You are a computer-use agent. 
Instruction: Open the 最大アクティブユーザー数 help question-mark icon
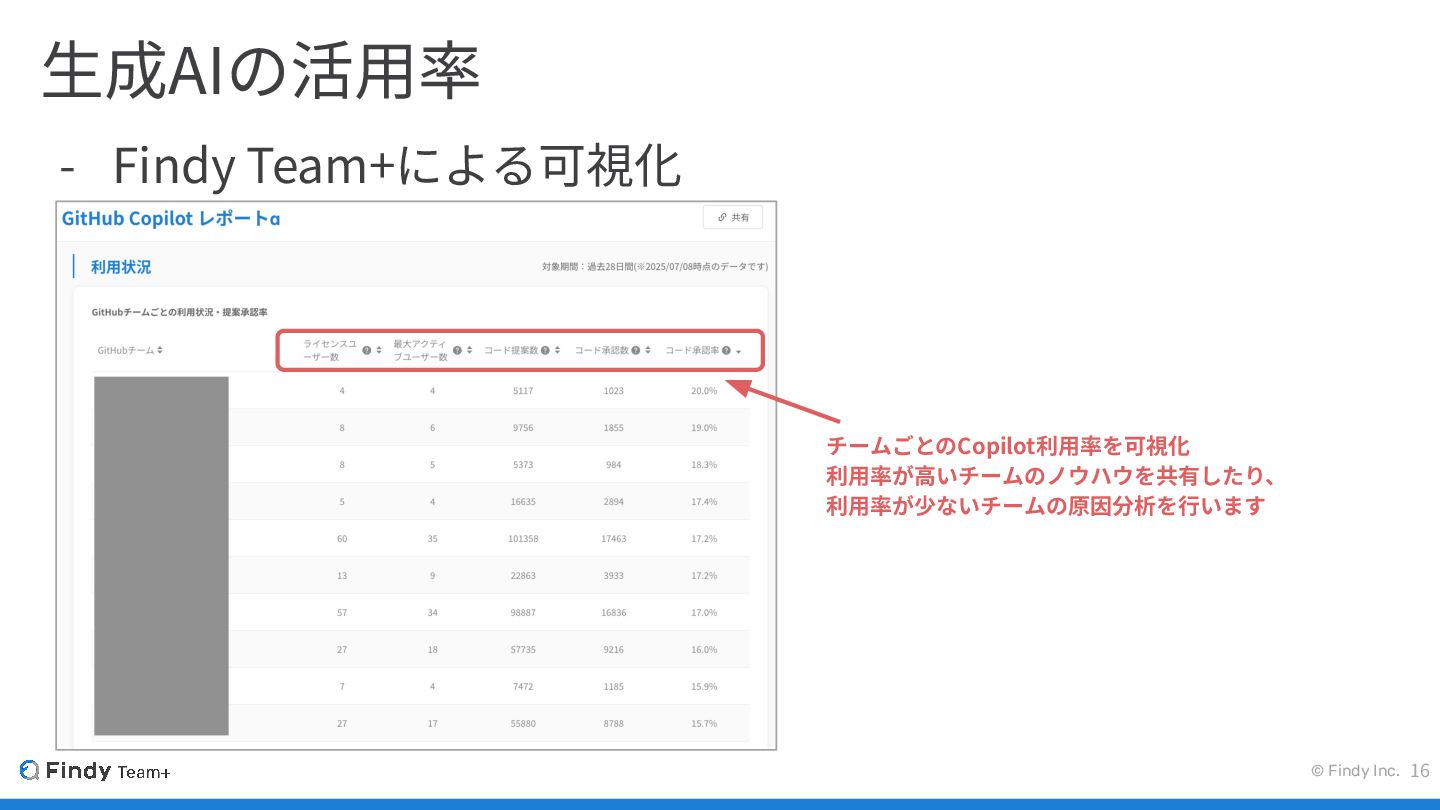click(x=457, y=350)
